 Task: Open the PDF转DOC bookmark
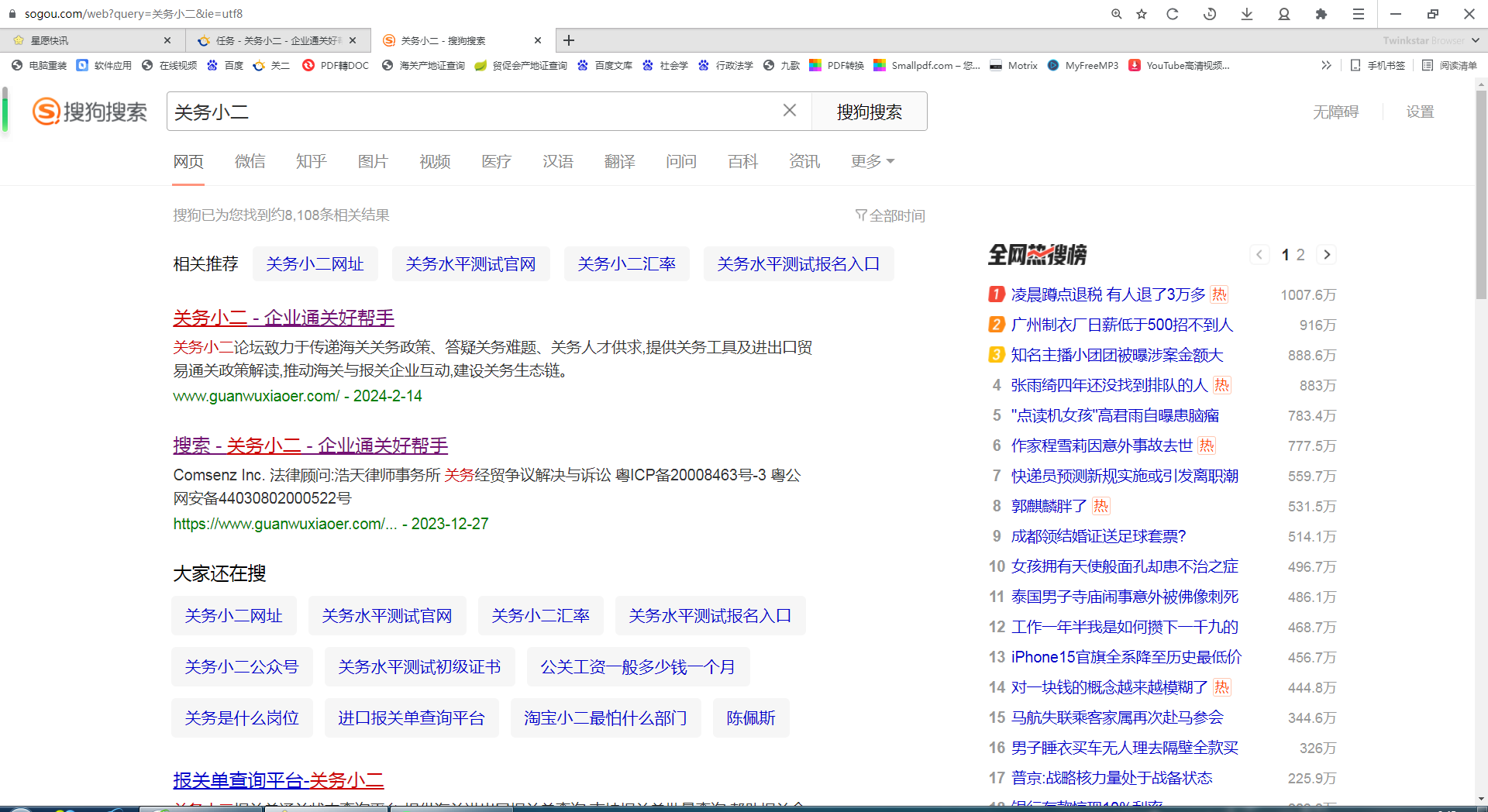pyautogui.click(x=336, y=66)
